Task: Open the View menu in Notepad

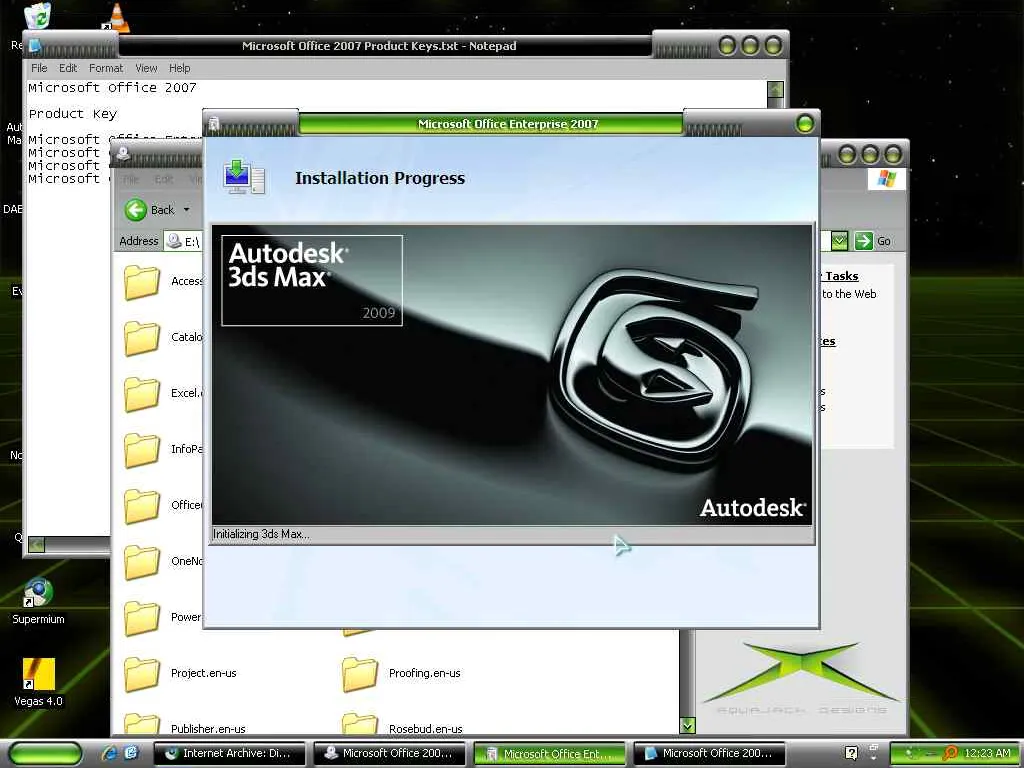Action: tap(146, 68)
